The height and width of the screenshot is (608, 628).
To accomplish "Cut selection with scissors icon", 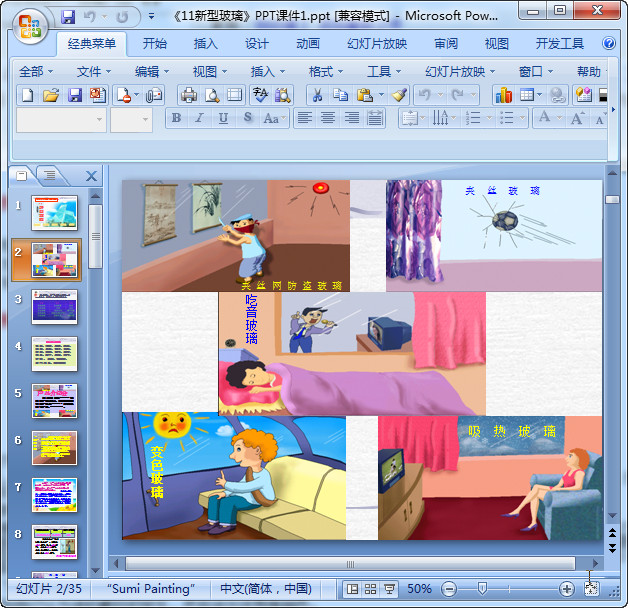I will click(318, 95).
